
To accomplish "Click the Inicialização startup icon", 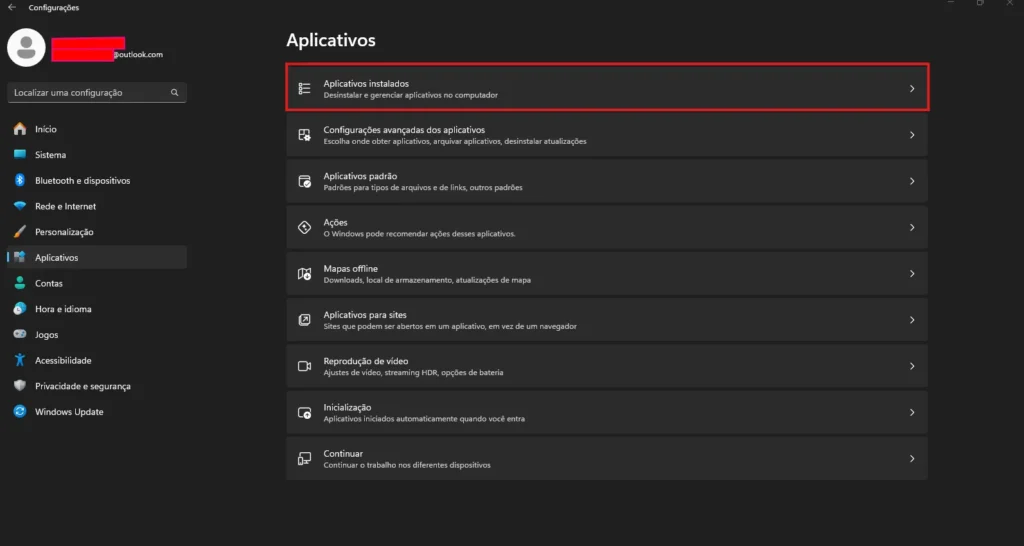I will (x=304, y=413).
